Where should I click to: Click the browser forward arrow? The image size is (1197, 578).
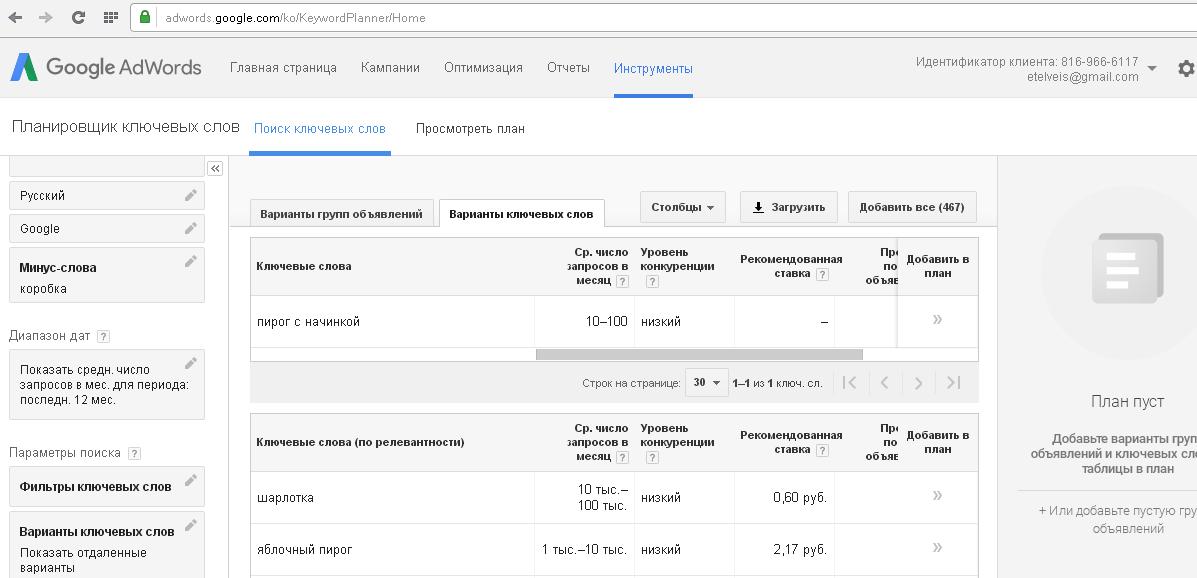click(x=46, y=18)
